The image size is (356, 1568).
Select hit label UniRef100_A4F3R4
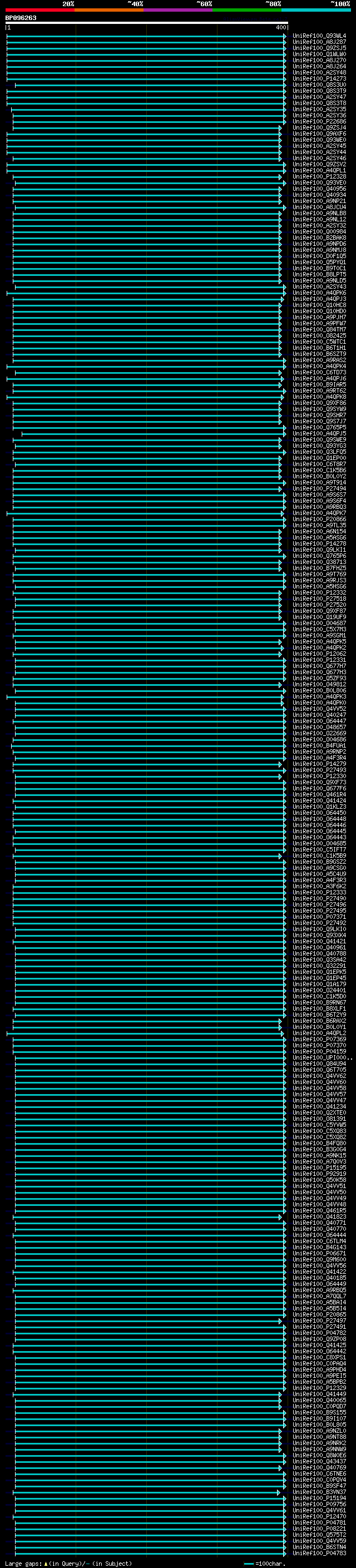point(319,758)
